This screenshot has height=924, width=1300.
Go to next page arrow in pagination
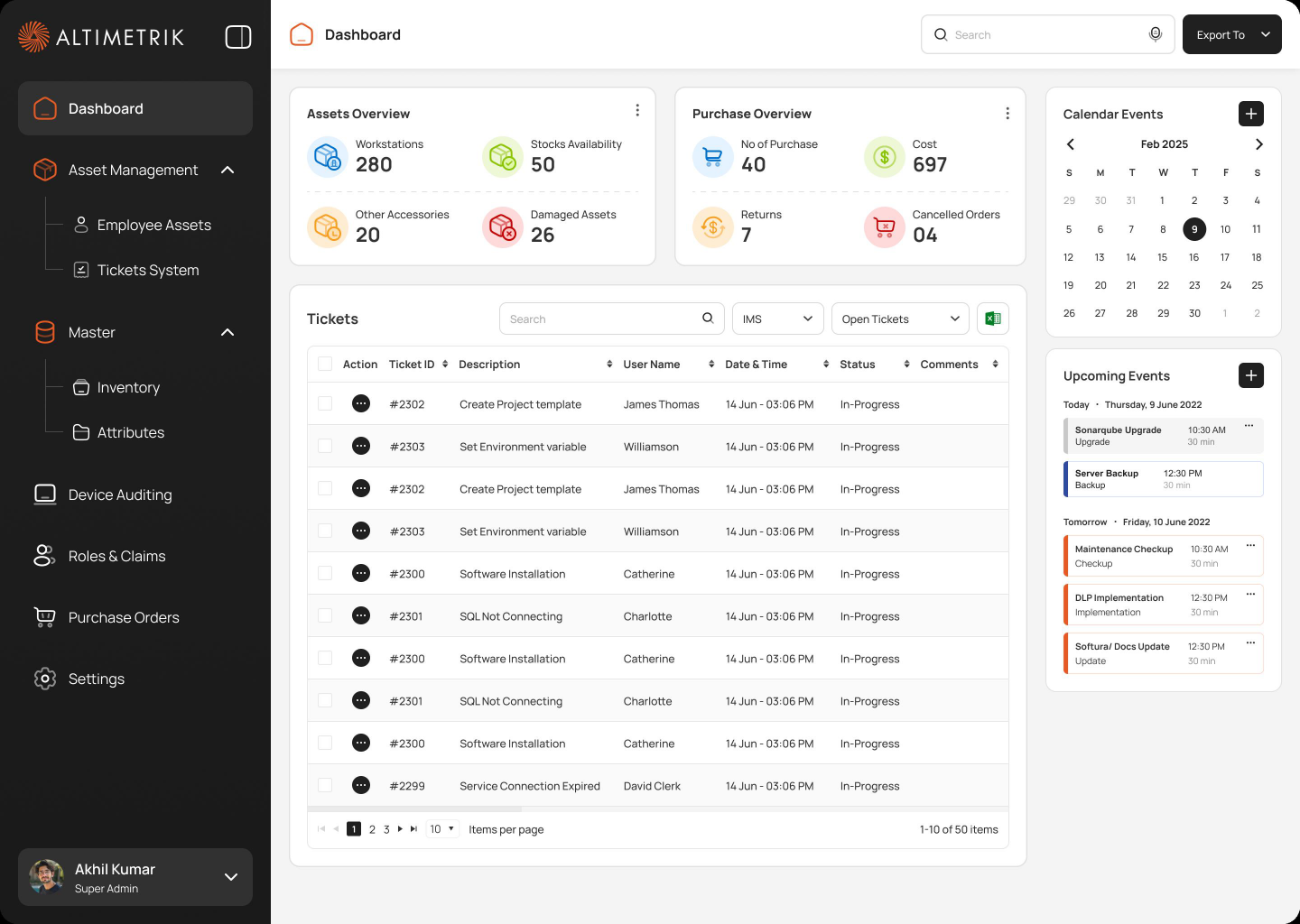[x=400, y=828]
